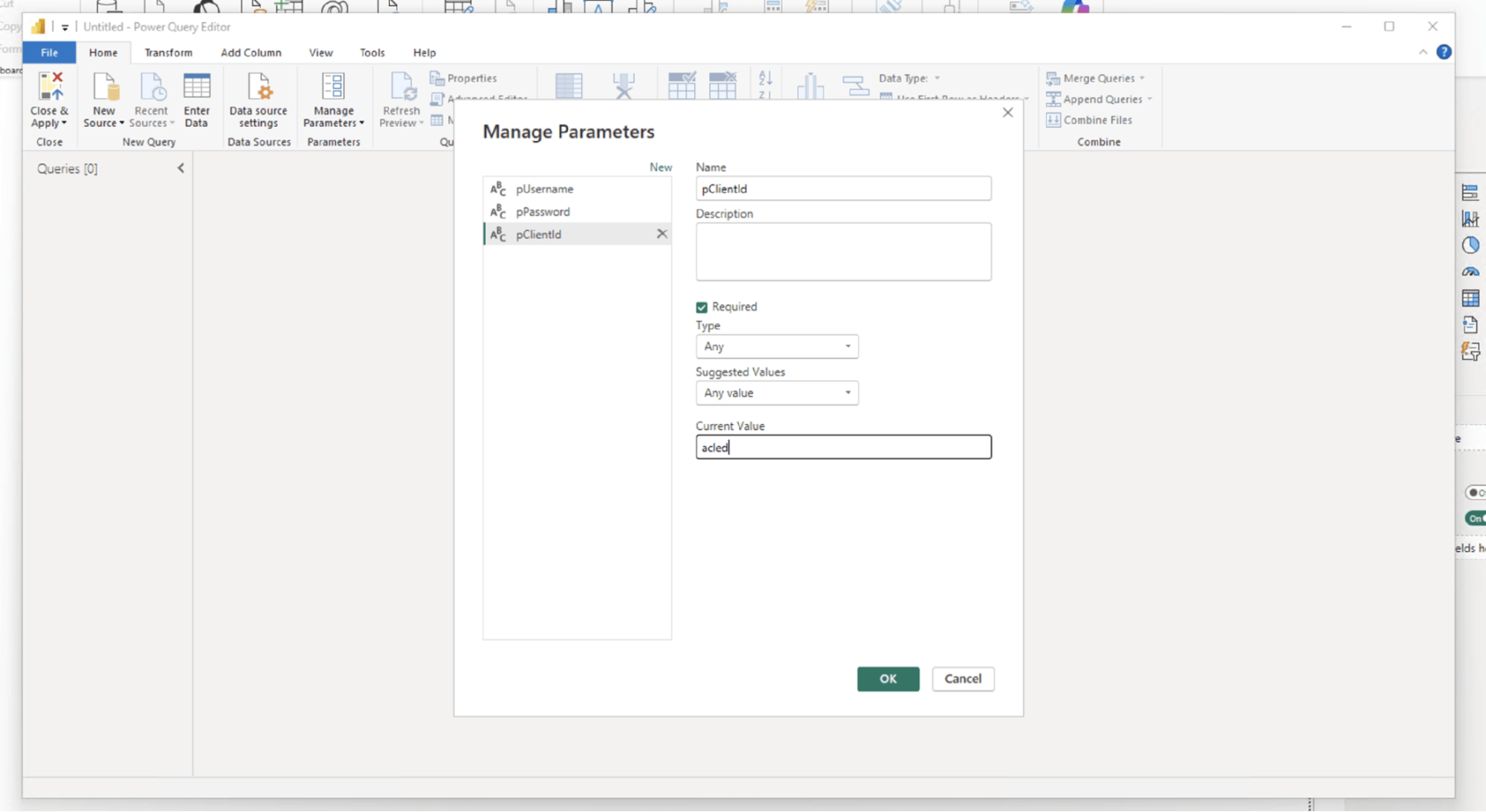Screen dimensions: 1486x812
Task: Delete pClientId using its X icon
Action: pyautogui.click(x=661, y=234)
